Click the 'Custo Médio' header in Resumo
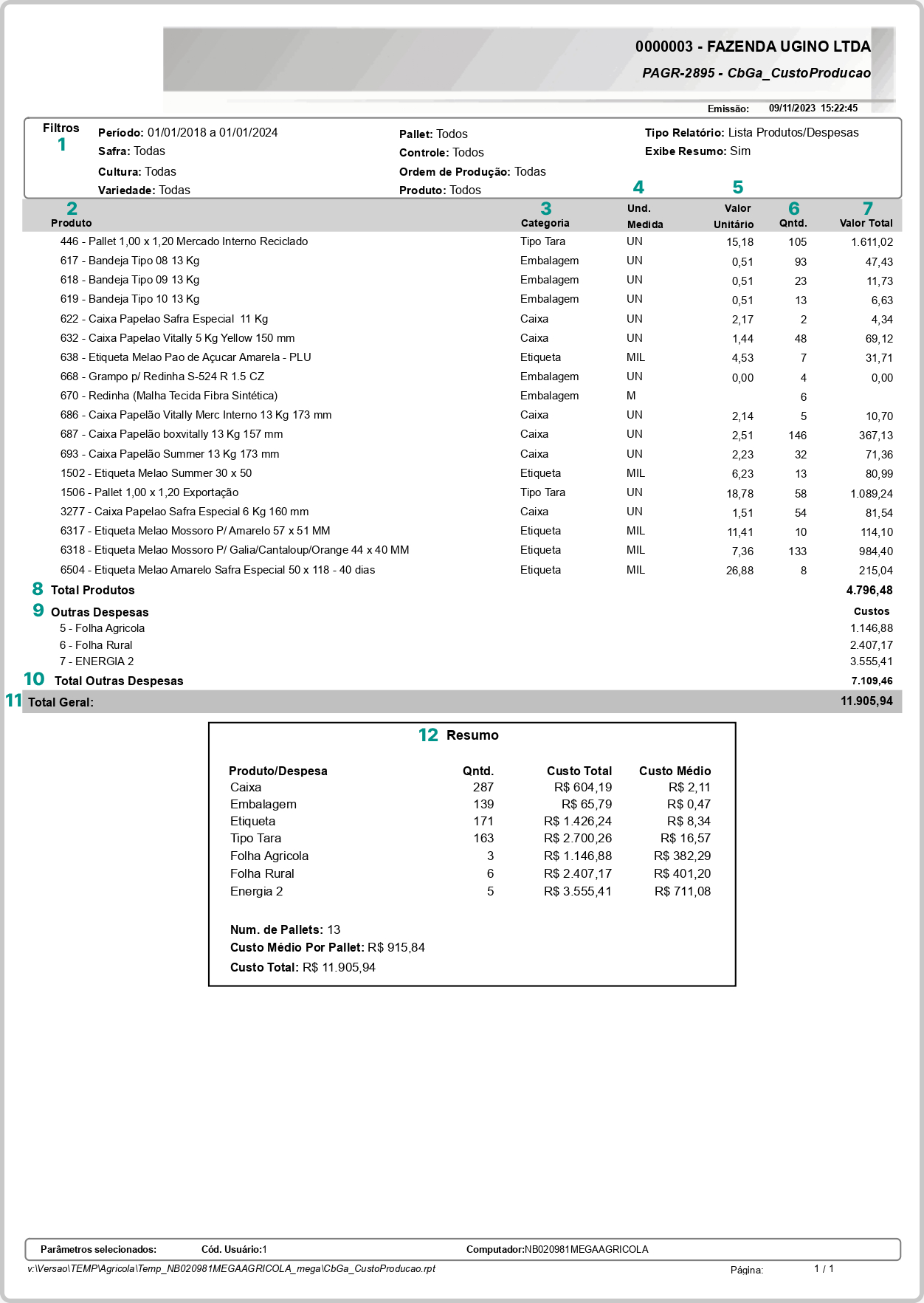This screenshot has height=1303, width=924. pos(675,771)
